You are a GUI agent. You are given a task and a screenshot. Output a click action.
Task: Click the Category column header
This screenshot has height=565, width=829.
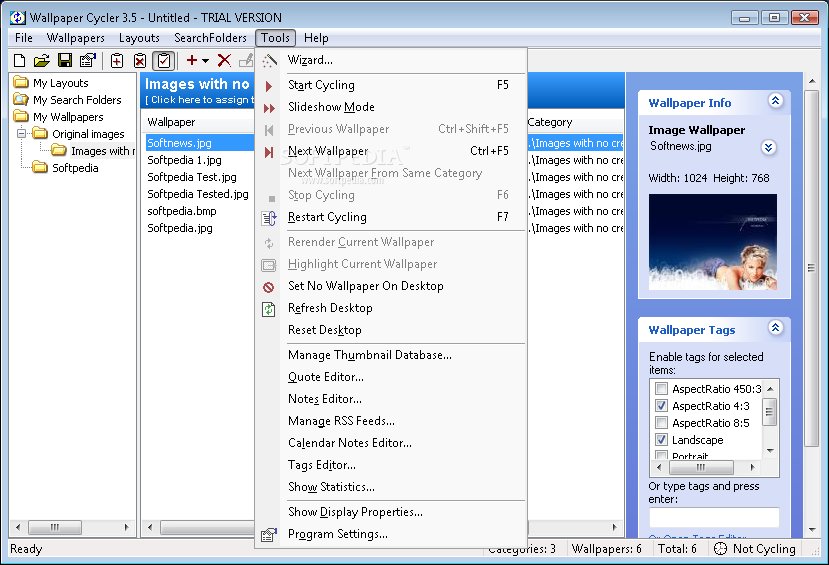(575, 122)
